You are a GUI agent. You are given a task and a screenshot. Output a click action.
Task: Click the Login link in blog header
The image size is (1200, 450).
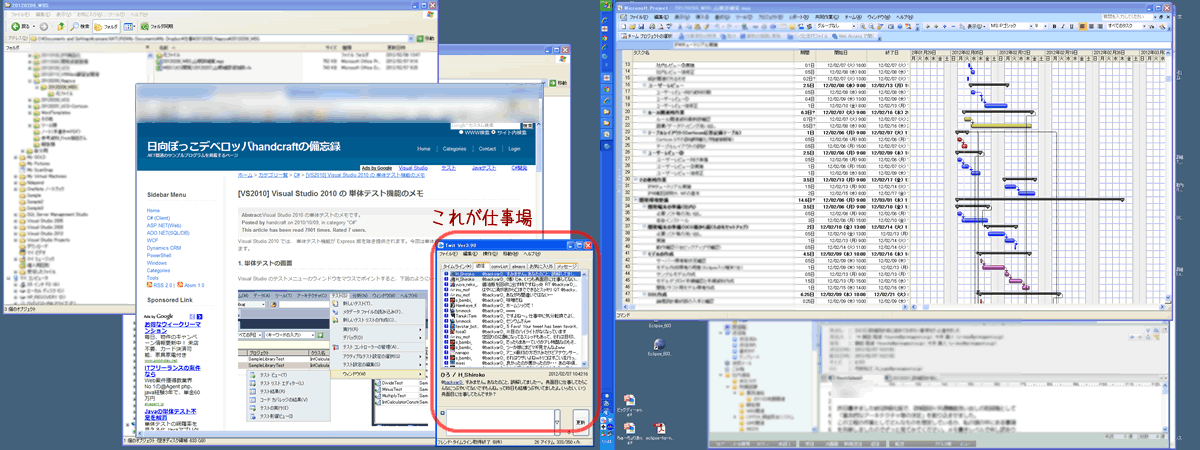coord(514,149)
